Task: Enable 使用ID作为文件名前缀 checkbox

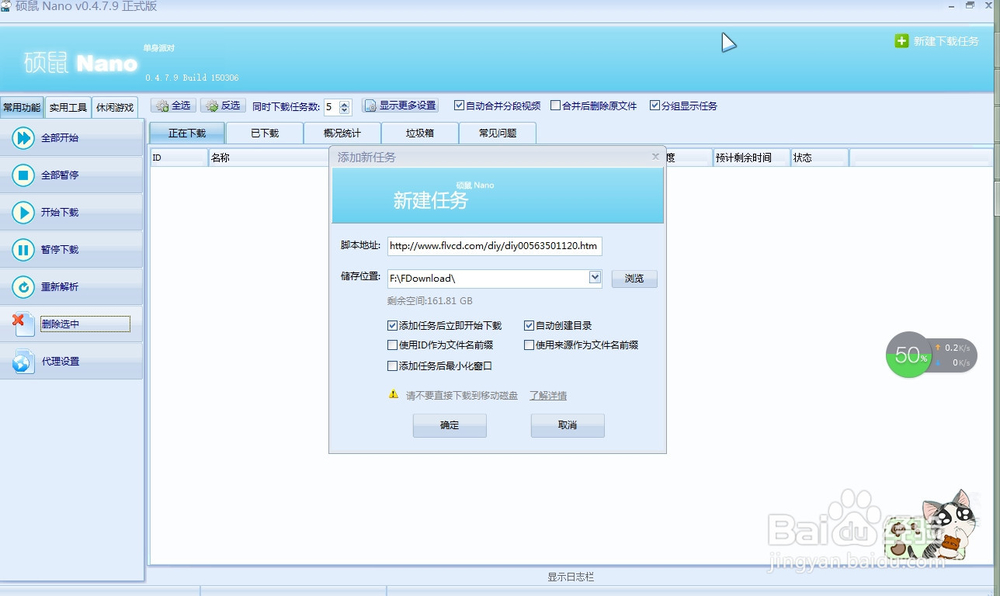Action: [392, 345]
